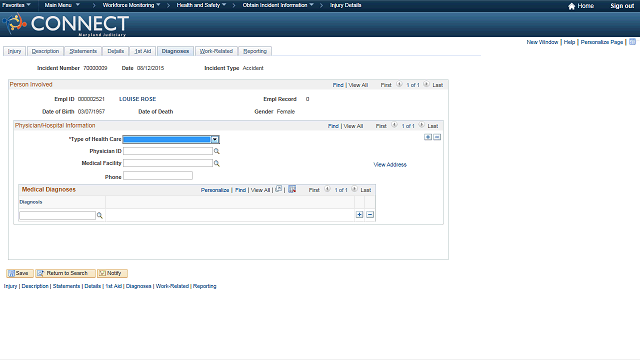The height and width of the screenshot is (360, 640).
Task: Switch to the Injury tab
Action: pos(15,51)
